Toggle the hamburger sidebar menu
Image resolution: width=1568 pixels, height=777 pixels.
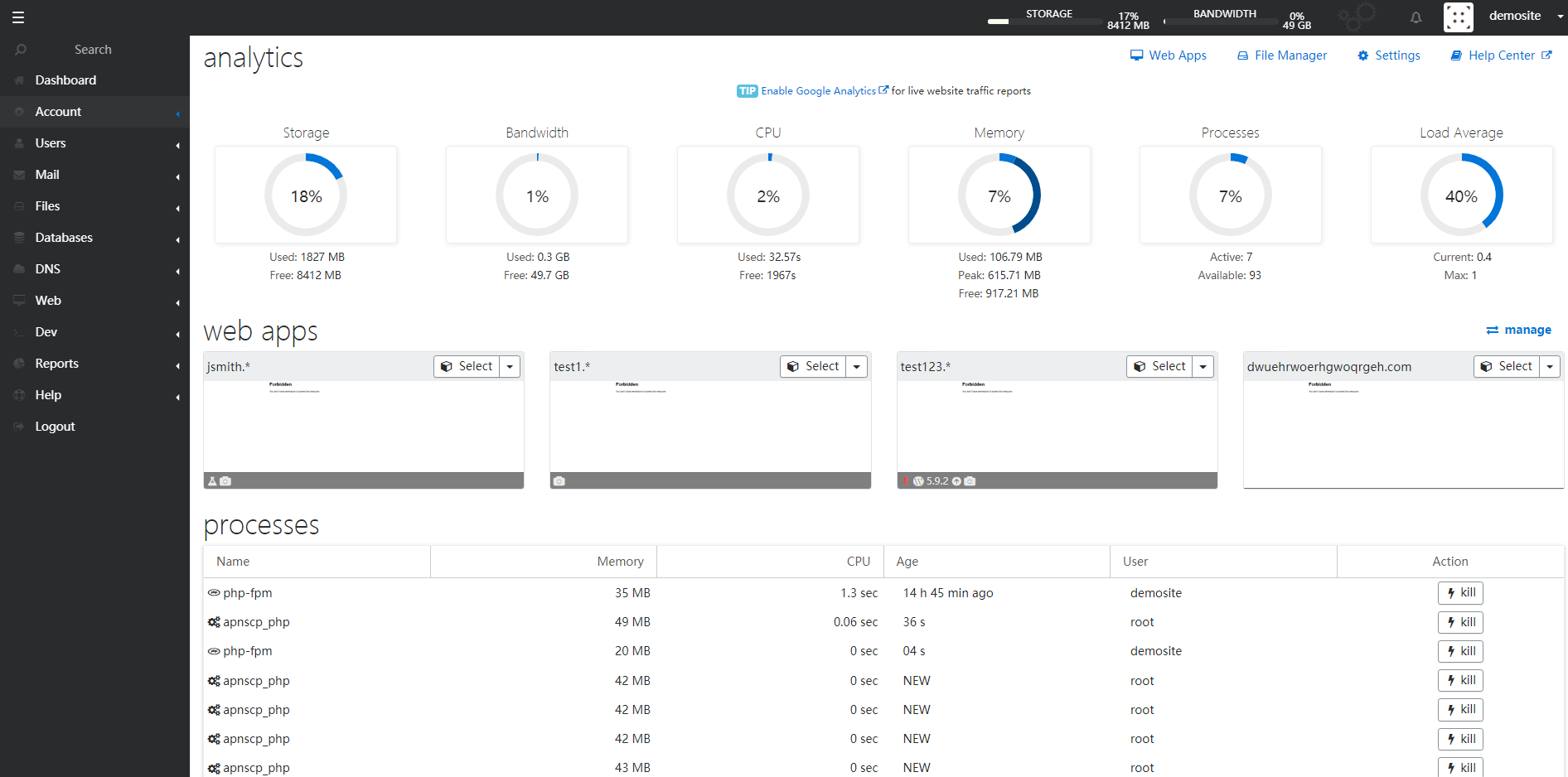[x=18, y=17]
